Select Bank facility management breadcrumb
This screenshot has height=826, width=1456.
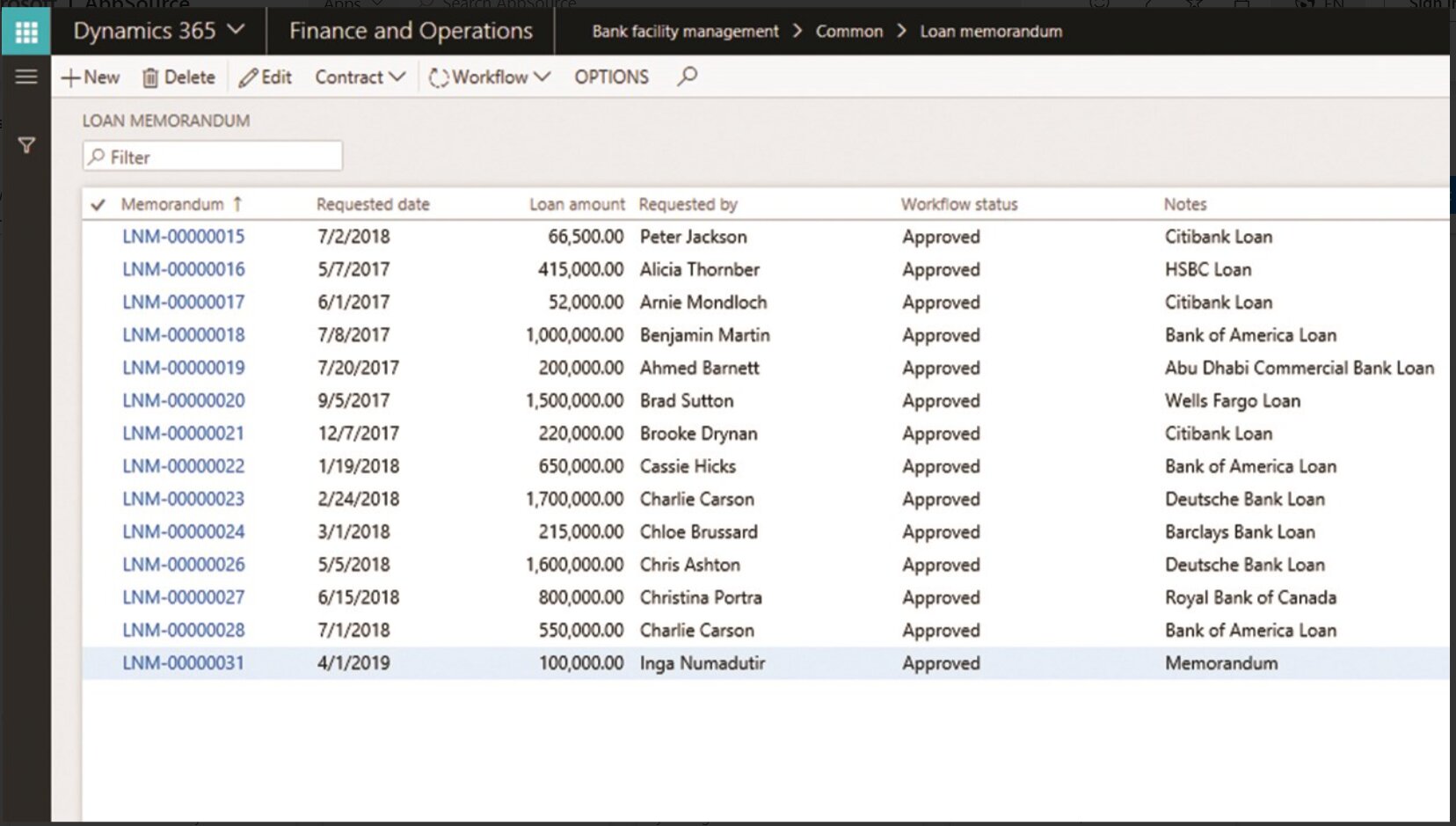(685, 32)
